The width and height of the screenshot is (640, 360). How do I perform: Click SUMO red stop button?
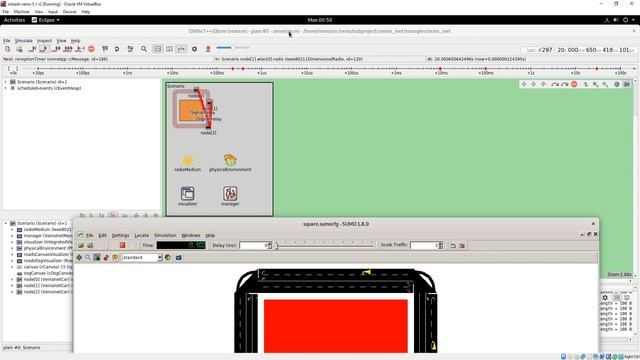pyautogui.click(x=122, y=245)
